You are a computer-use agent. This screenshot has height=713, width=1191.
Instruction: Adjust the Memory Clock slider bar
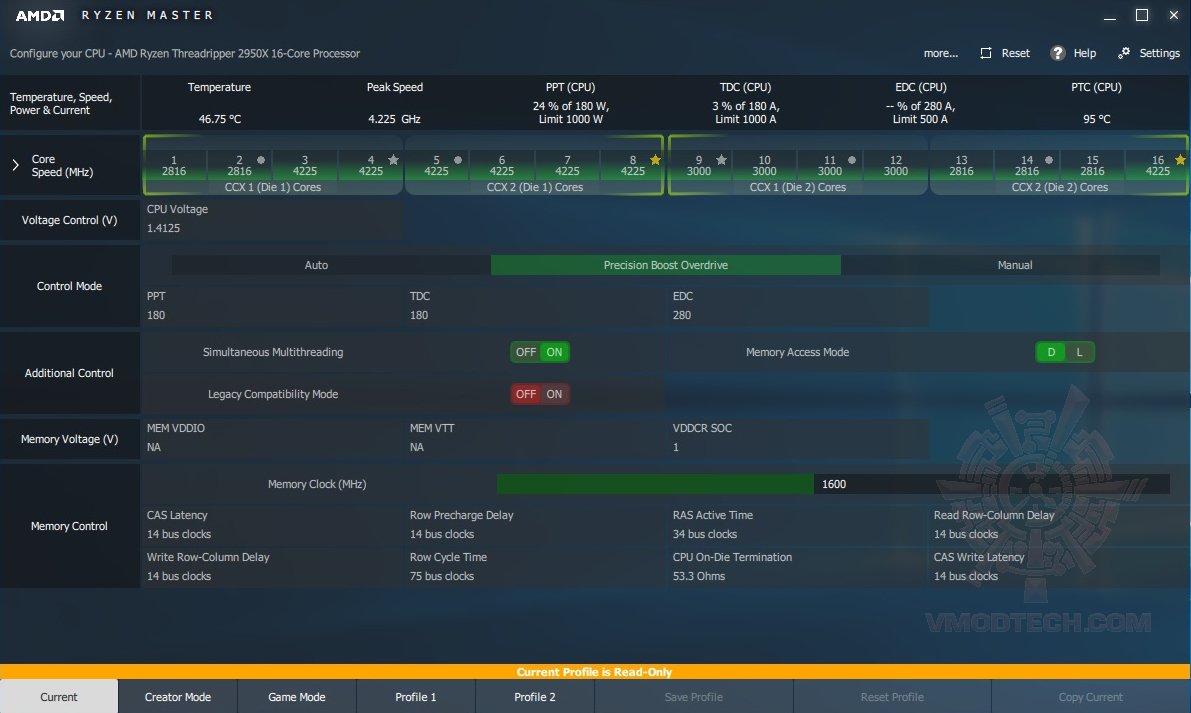pos(833,484)
